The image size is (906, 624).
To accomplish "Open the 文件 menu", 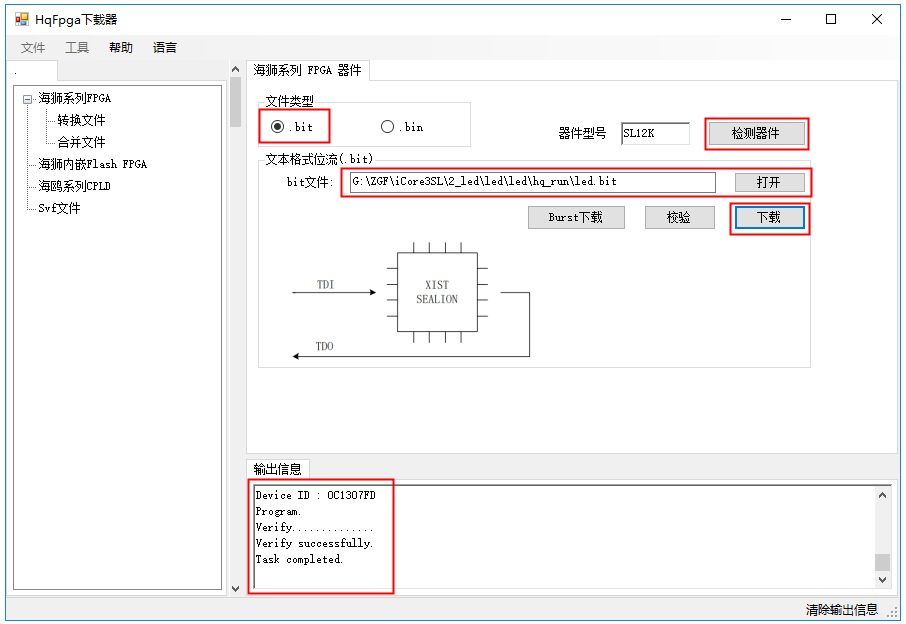I will (x=33, y=47).
